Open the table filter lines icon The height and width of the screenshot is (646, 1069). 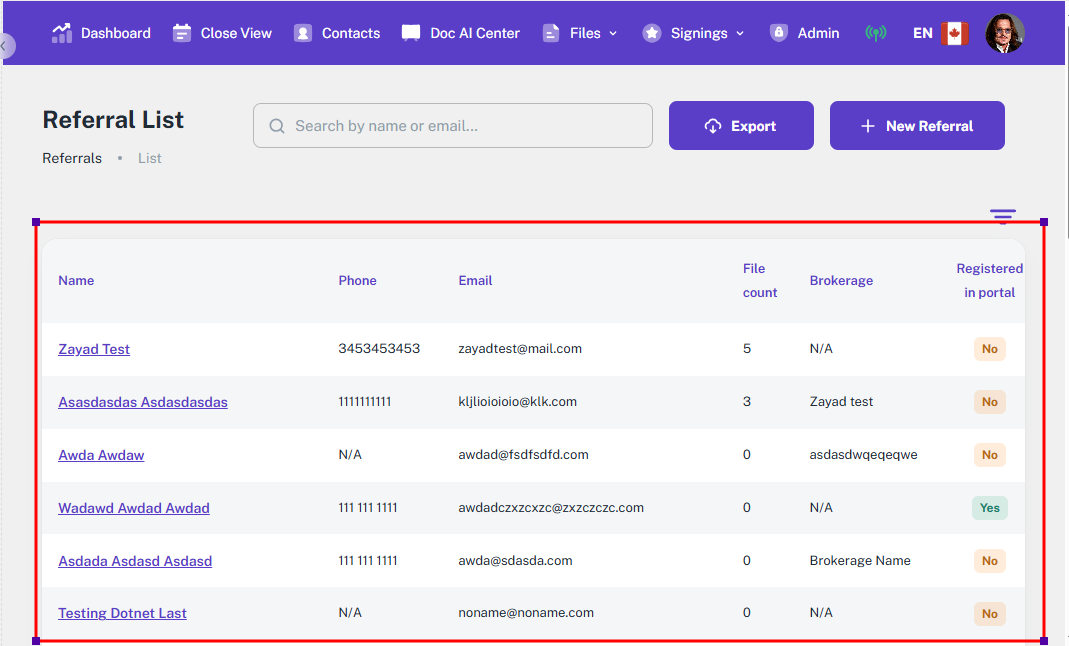coord(1002,216)
